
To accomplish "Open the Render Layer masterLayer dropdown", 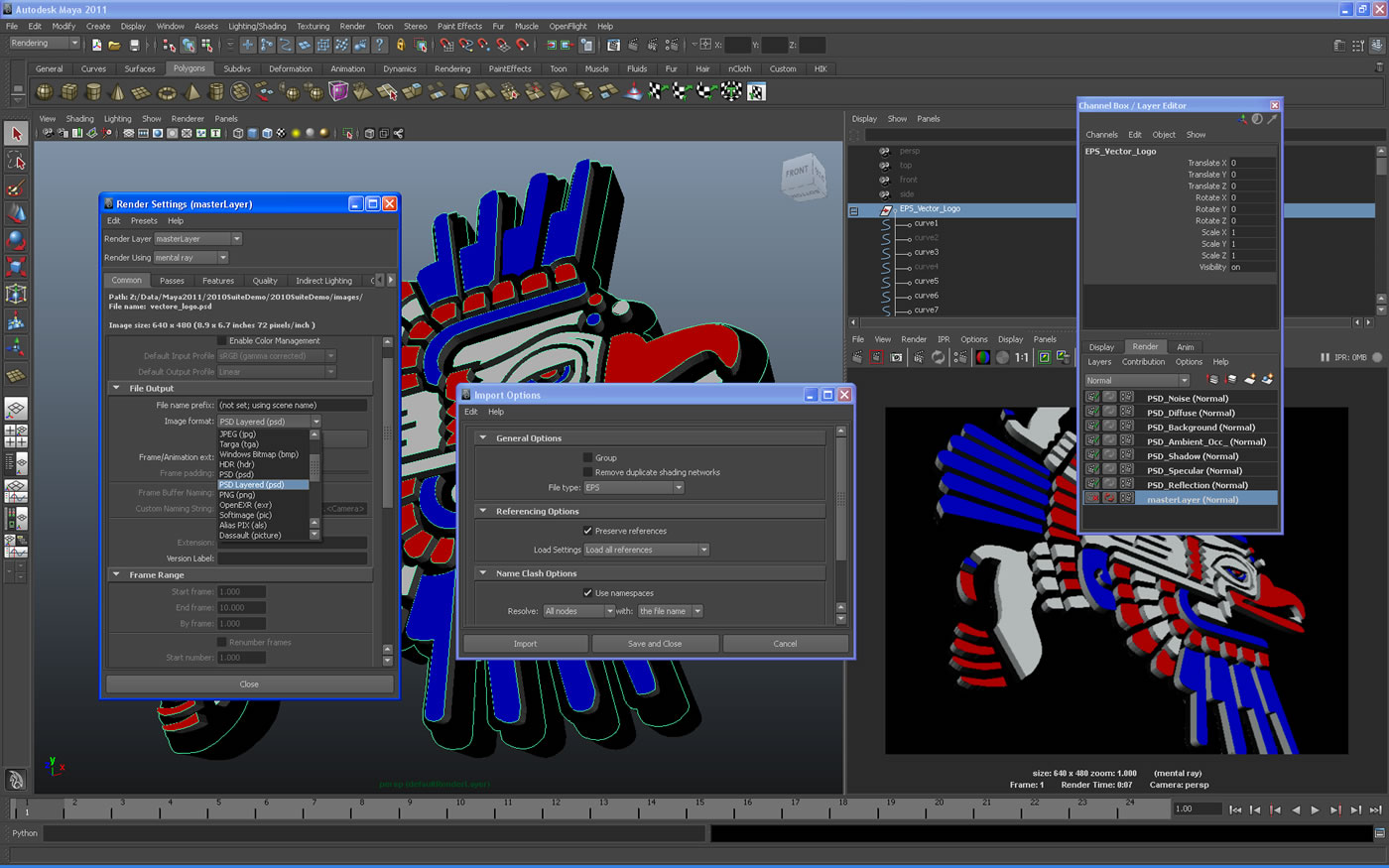I will coord(197,238).
